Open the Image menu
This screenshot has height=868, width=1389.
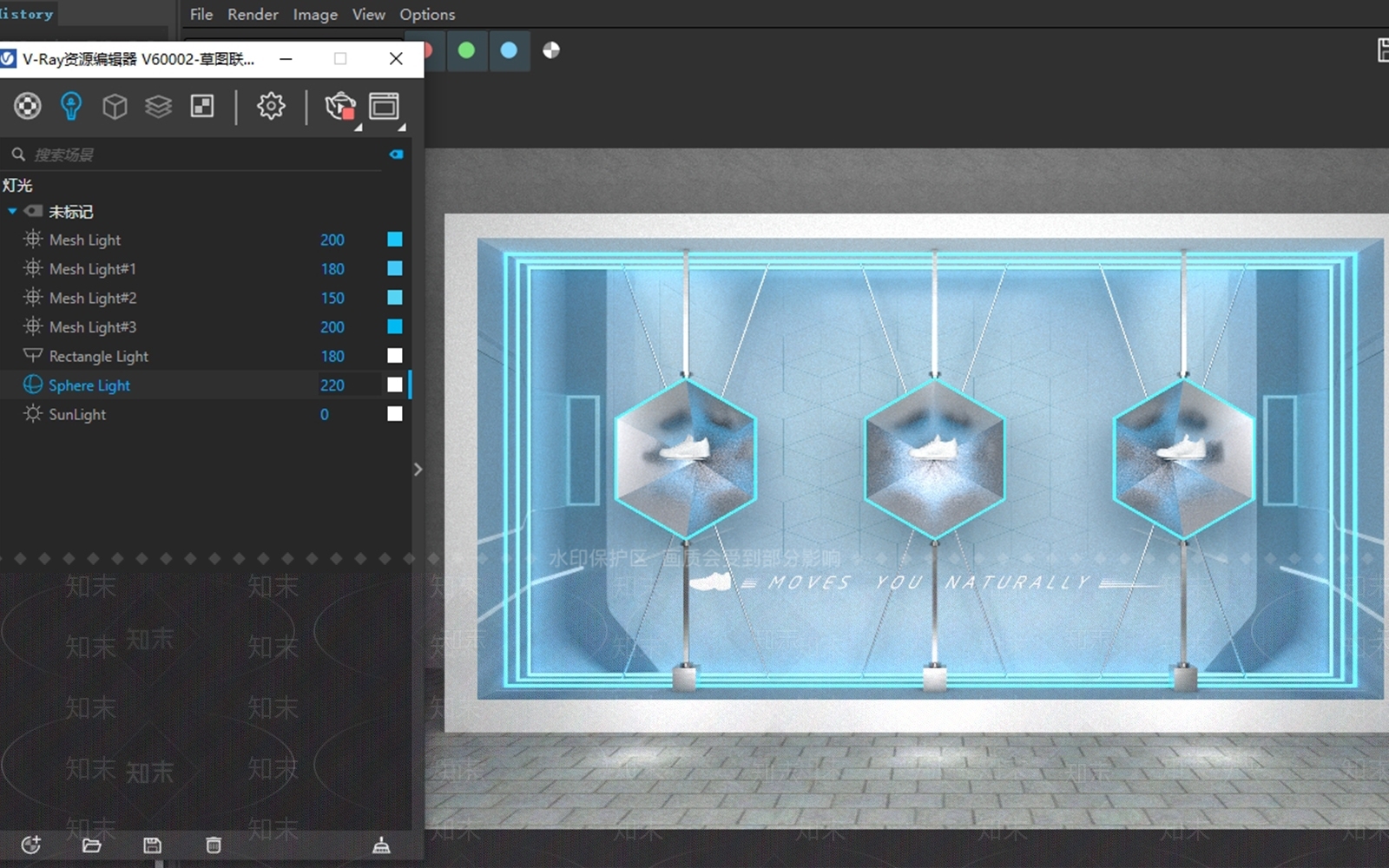pos(315,15)
